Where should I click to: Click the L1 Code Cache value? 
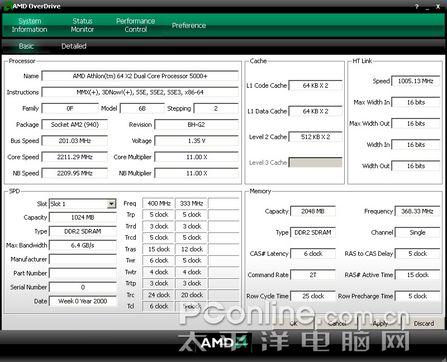(315, 85)
